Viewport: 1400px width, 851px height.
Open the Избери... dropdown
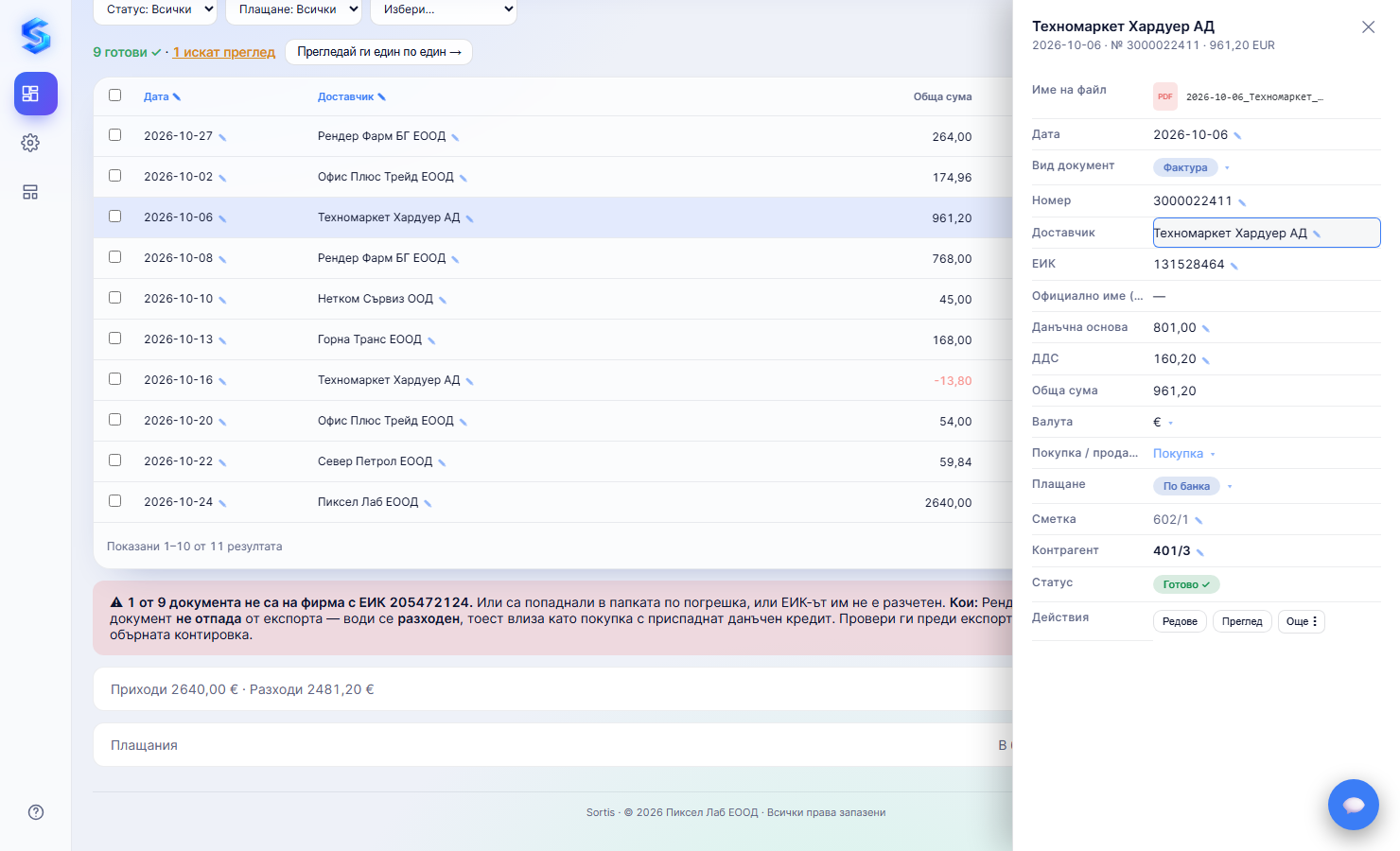(x=444, y=10)
